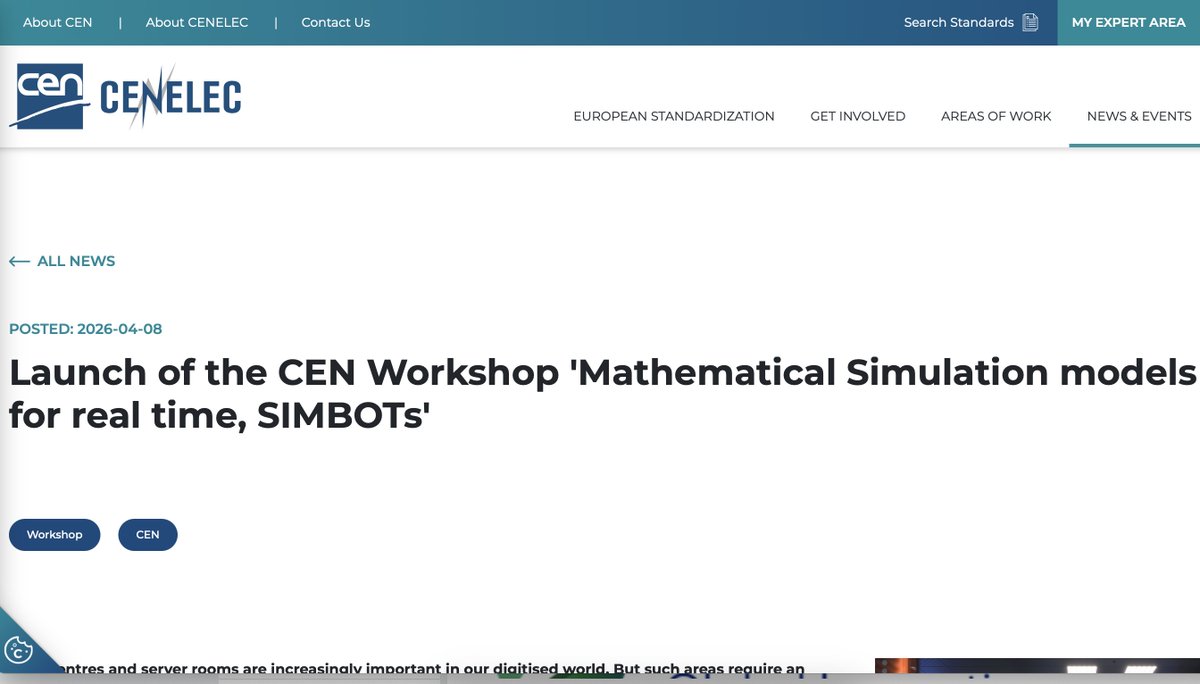Open the cookie settings icon

click(19, 650)
